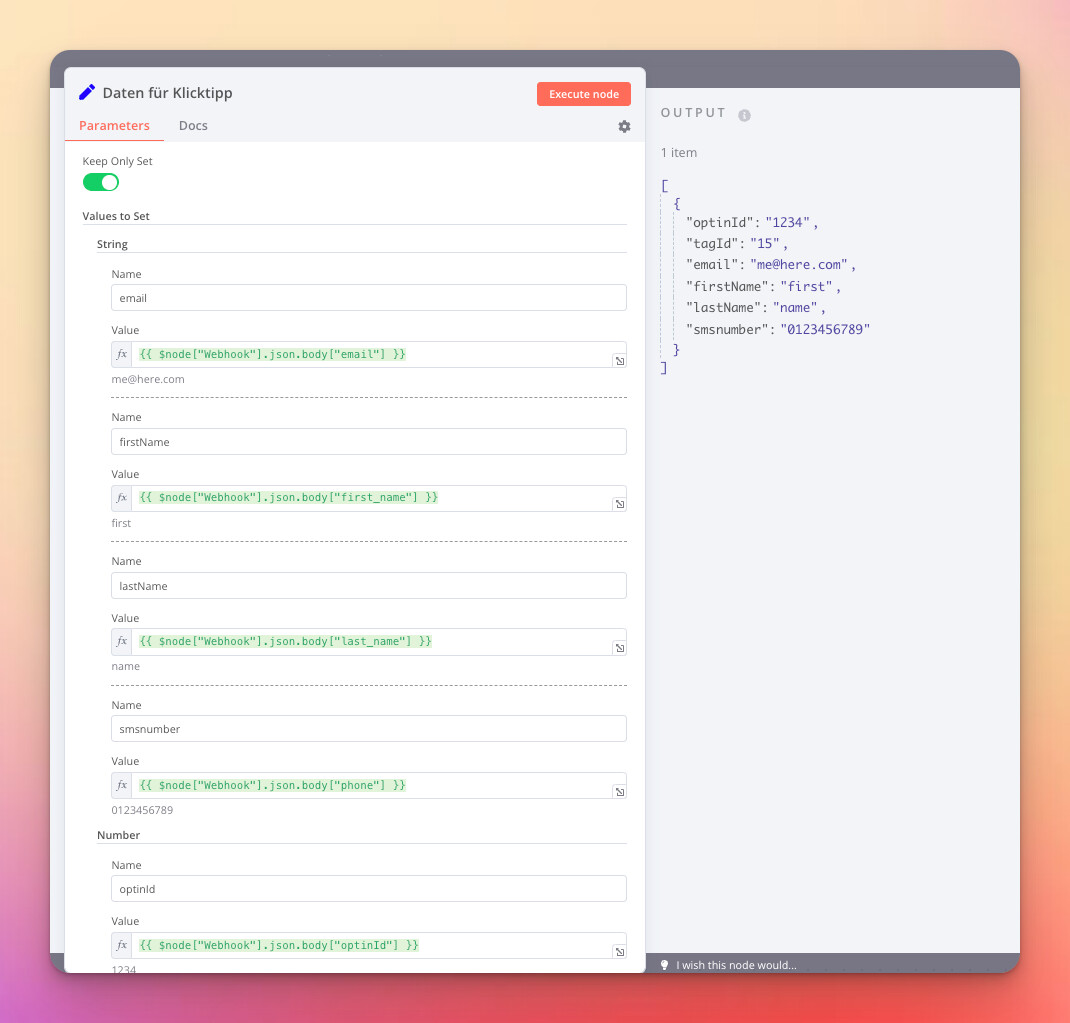
Task: Click the firstName line in JSON output
Action: (x=763, y=287)
